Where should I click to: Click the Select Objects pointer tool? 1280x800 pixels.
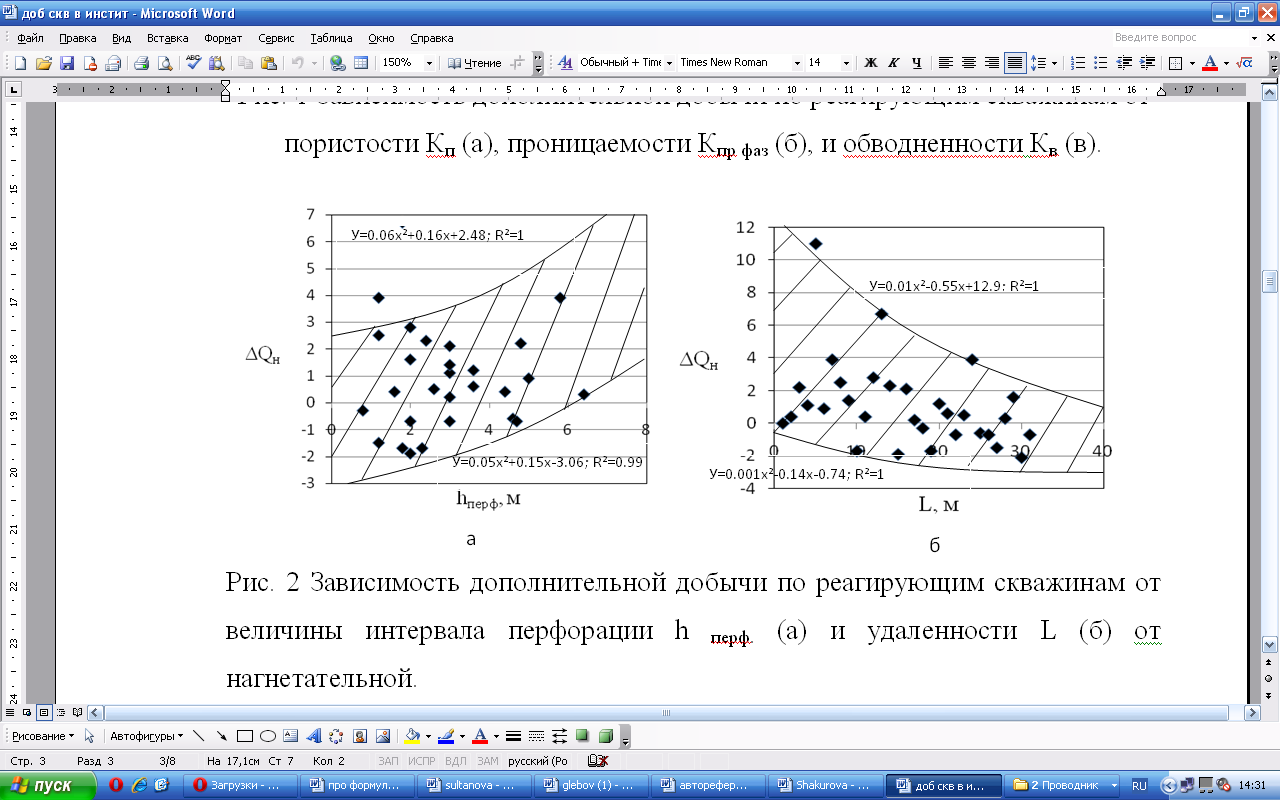[x=90, y=736]
